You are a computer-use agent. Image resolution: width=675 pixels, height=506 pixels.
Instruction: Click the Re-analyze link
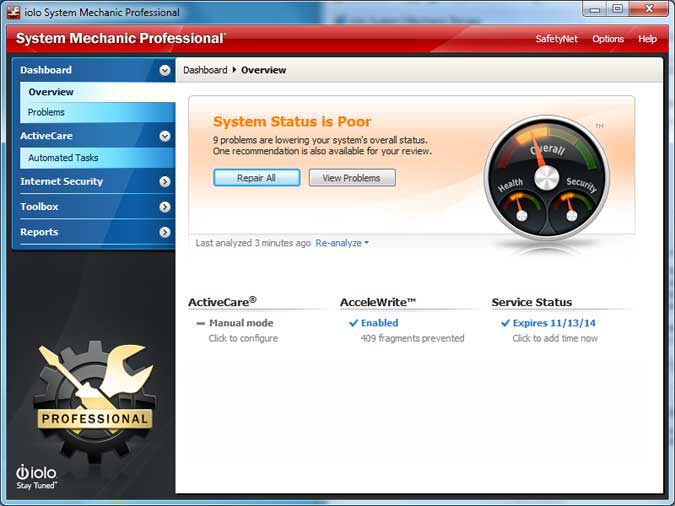pyautogui.click(x=338, y=243)
